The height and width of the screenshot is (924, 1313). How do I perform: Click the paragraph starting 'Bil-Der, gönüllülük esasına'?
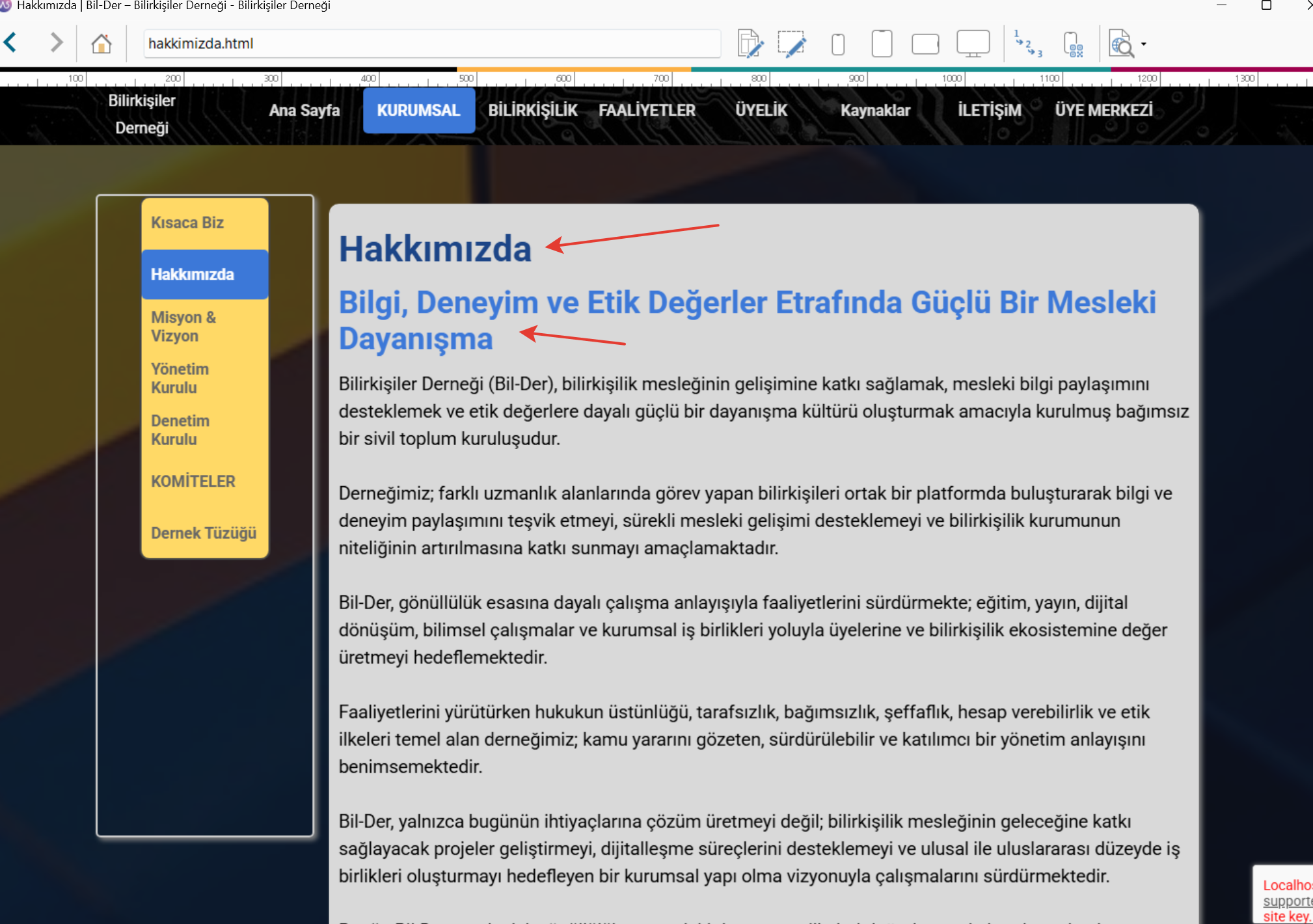752,630
